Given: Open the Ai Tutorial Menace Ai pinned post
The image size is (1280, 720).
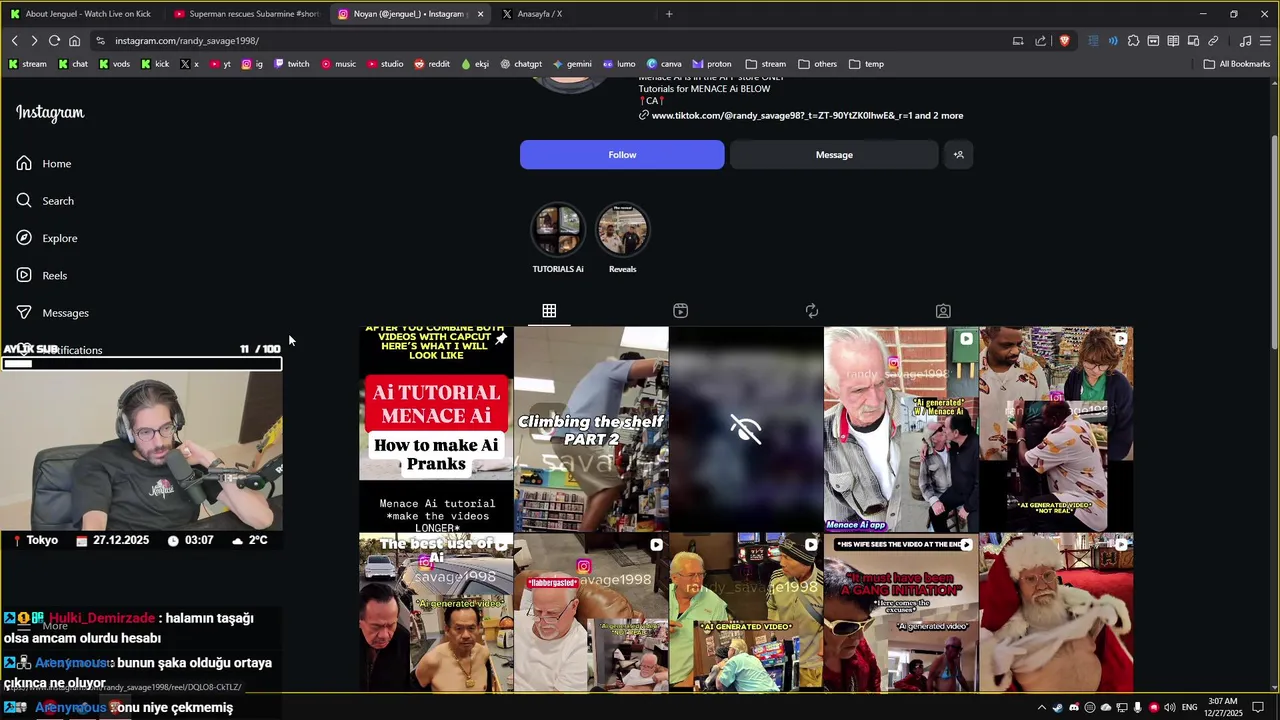Looking at the screenshot, I should coord(436,429).
